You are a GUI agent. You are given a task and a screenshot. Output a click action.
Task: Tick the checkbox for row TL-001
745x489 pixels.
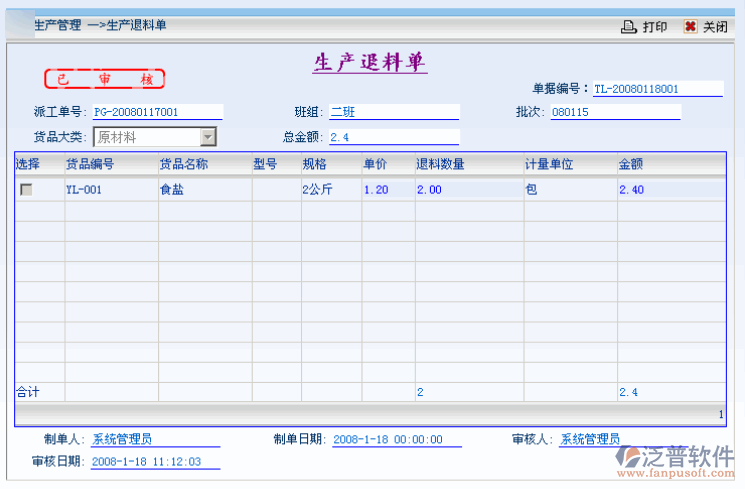point(26,189)
